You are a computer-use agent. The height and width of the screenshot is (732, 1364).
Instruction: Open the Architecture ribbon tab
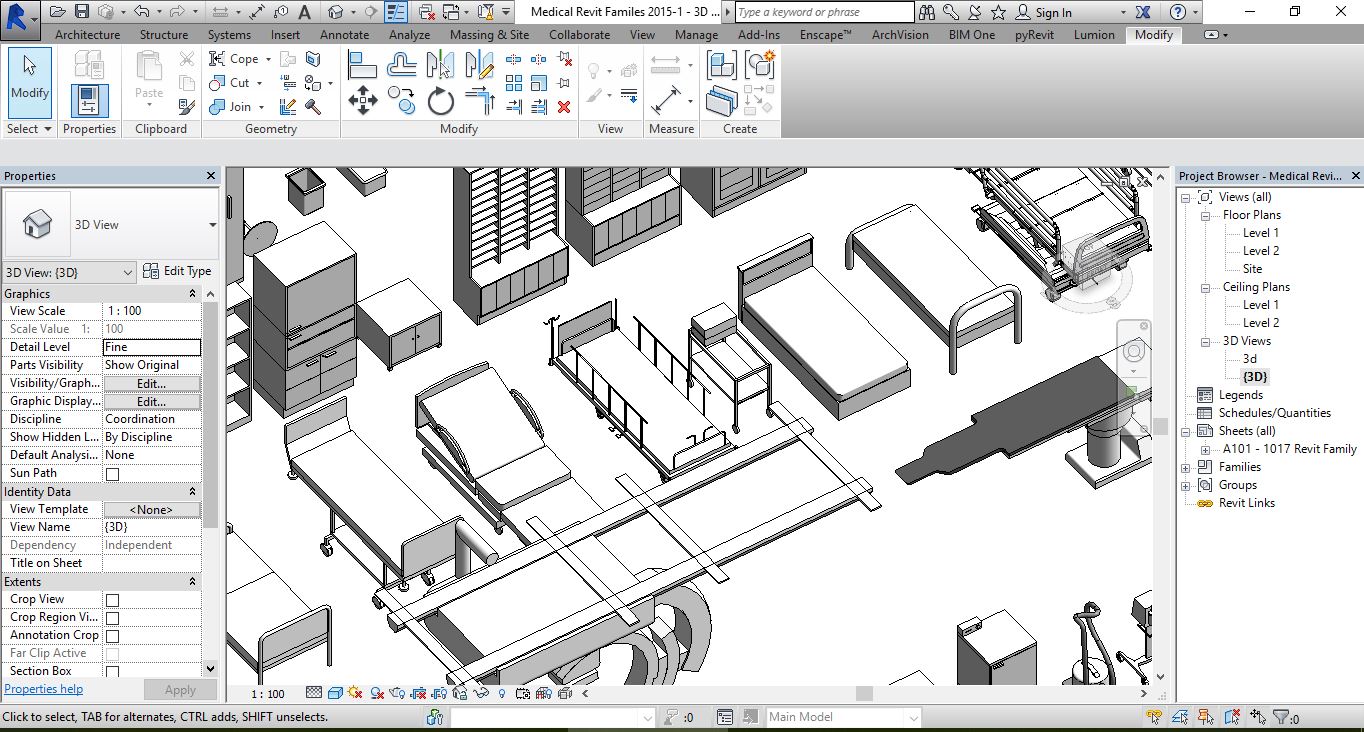tap(87, 34)
